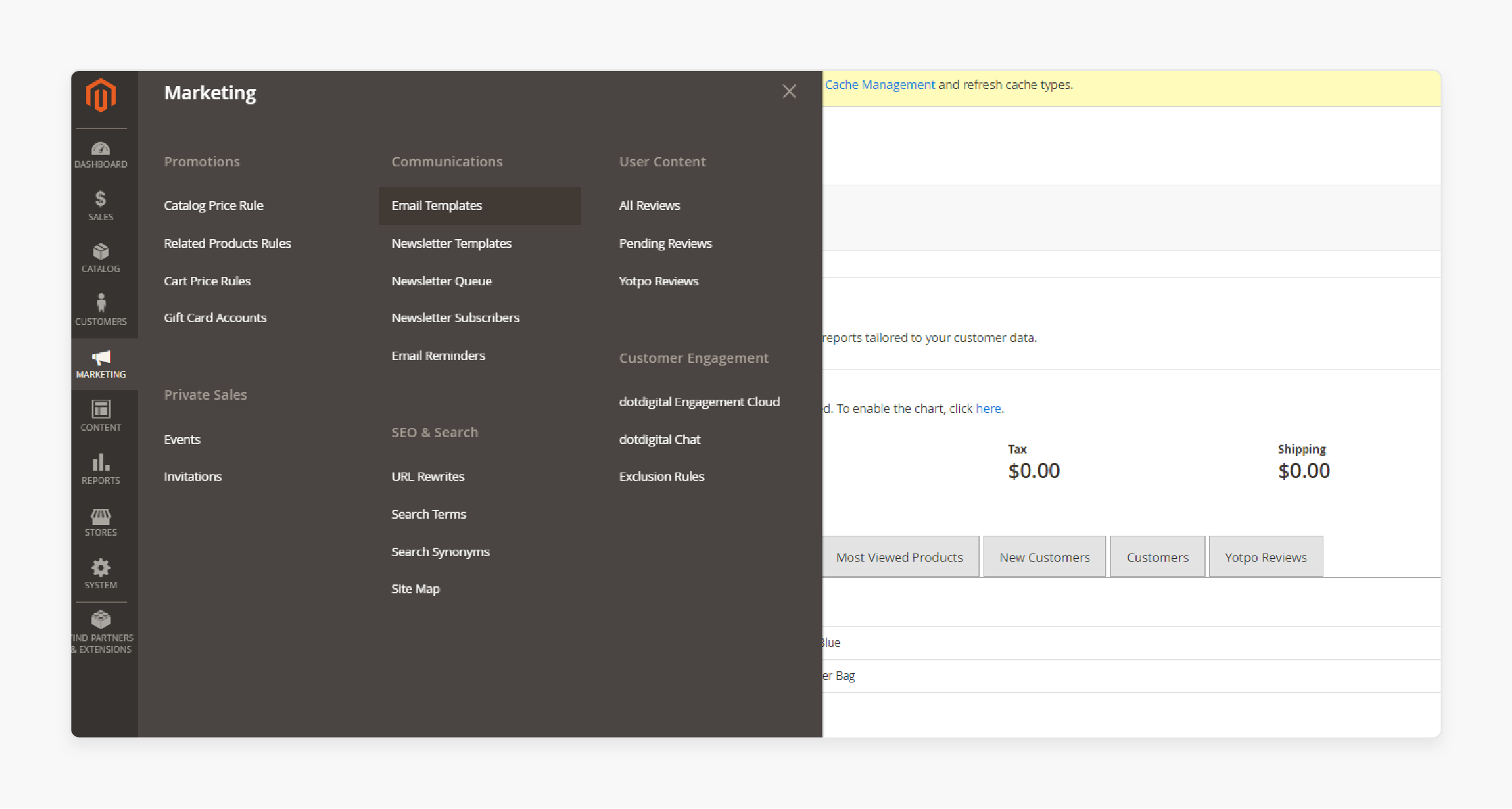Open Invitations under Private Sales

click(x=192, y=476)
